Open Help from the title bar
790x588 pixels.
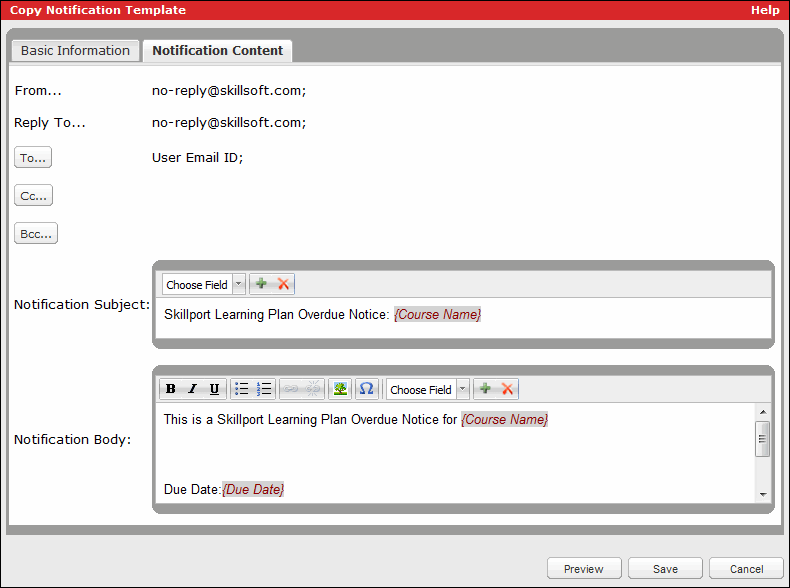[765, 10]
